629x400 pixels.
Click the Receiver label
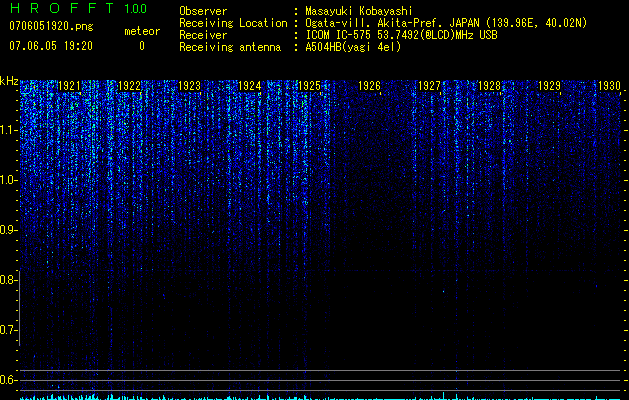[203, 35]
